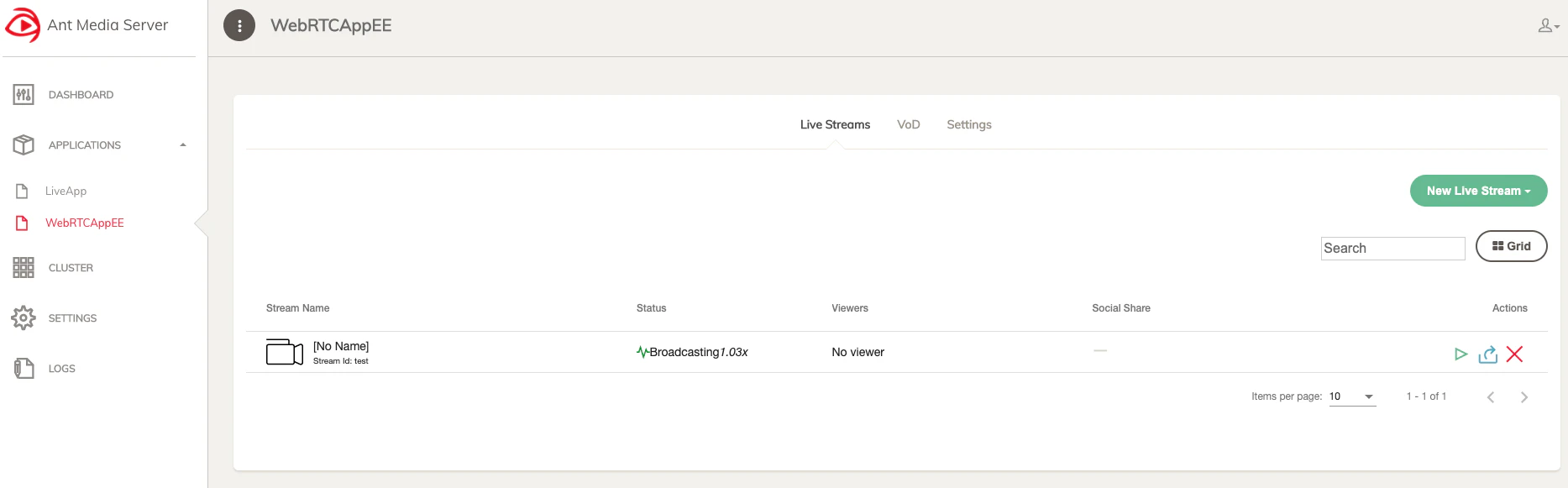Screen dimensions: 1568x488
Task: Click the LiveApp document icon
Action: 23,192
